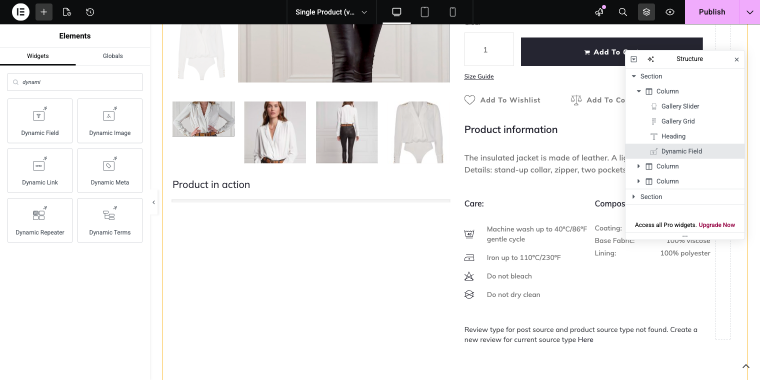Select the hands-on-hips blouse thumbnail

pos(204,119)
